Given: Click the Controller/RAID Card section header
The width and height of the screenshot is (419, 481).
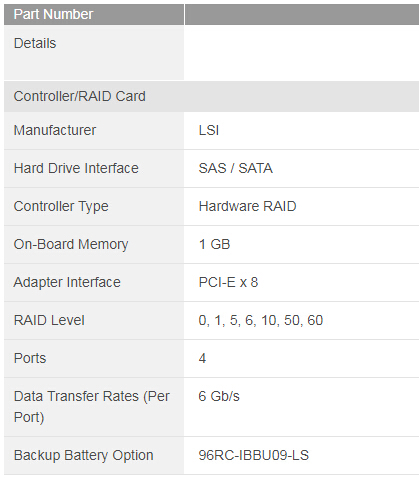Looking at the screenshot, I should click(x=211, y=96).
